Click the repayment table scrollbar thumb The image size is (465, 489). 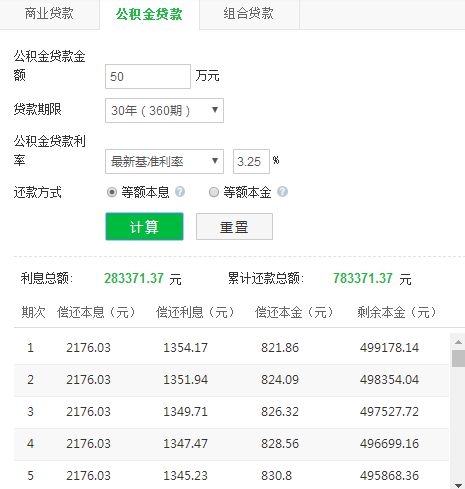coord(458,358)
